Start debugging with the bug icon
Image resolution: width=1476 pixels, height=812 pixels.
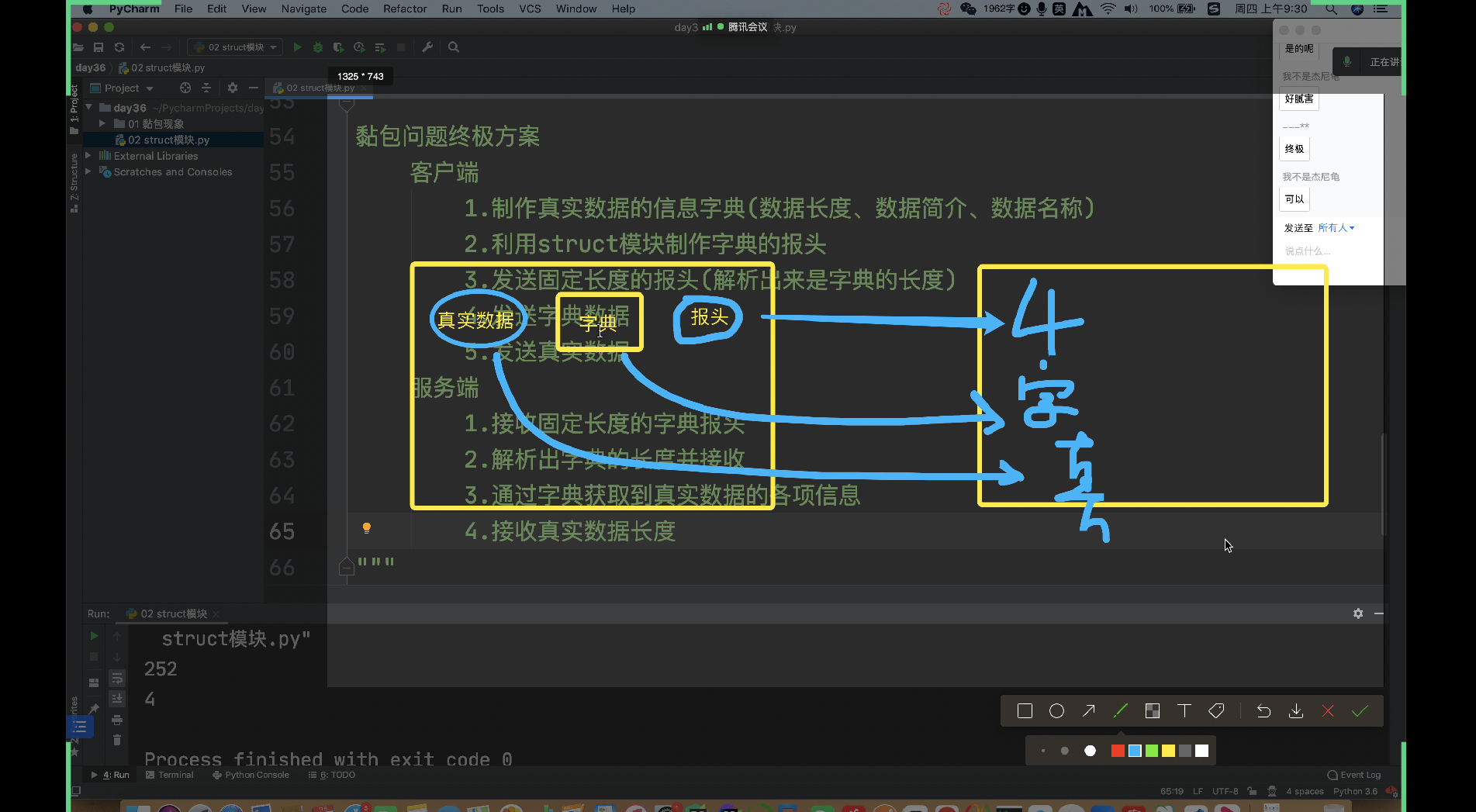(x=318, y=47)
